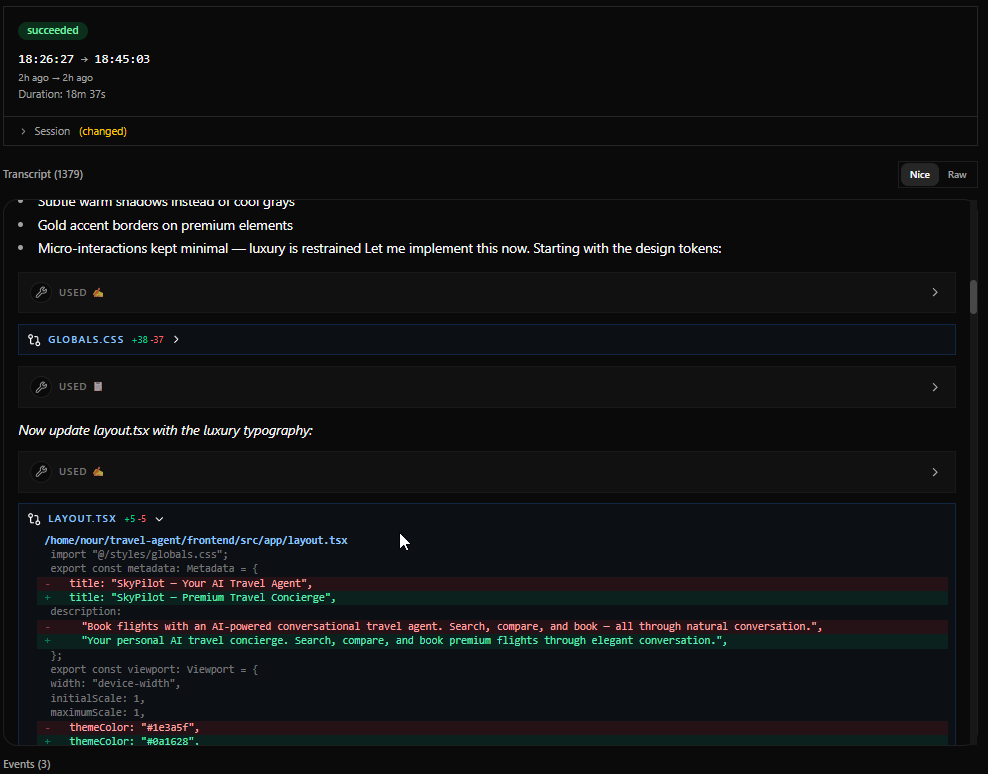Click the removed description line Book flights
Viewport: 988px width, 774px height.
(x=492, y=627)
